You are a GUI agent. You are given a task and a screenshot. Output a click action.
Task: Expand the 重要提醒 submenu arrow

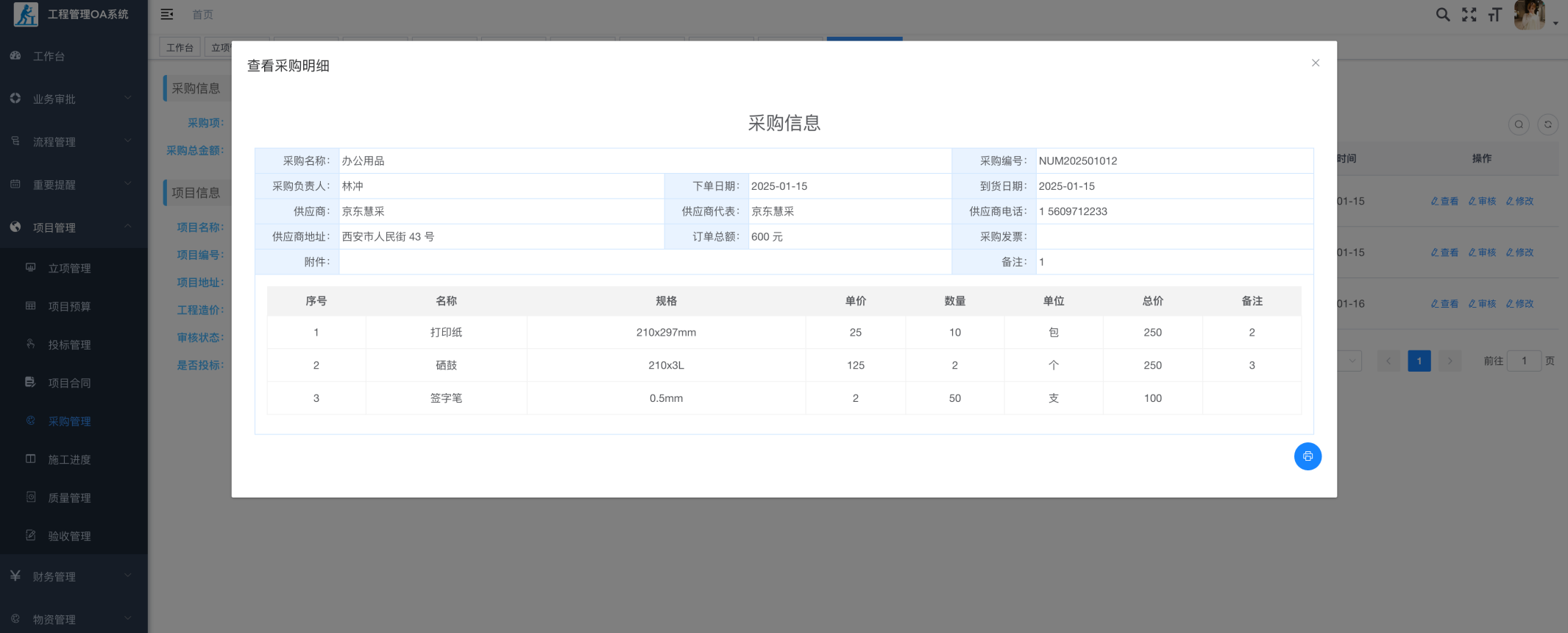click(128, 183)
